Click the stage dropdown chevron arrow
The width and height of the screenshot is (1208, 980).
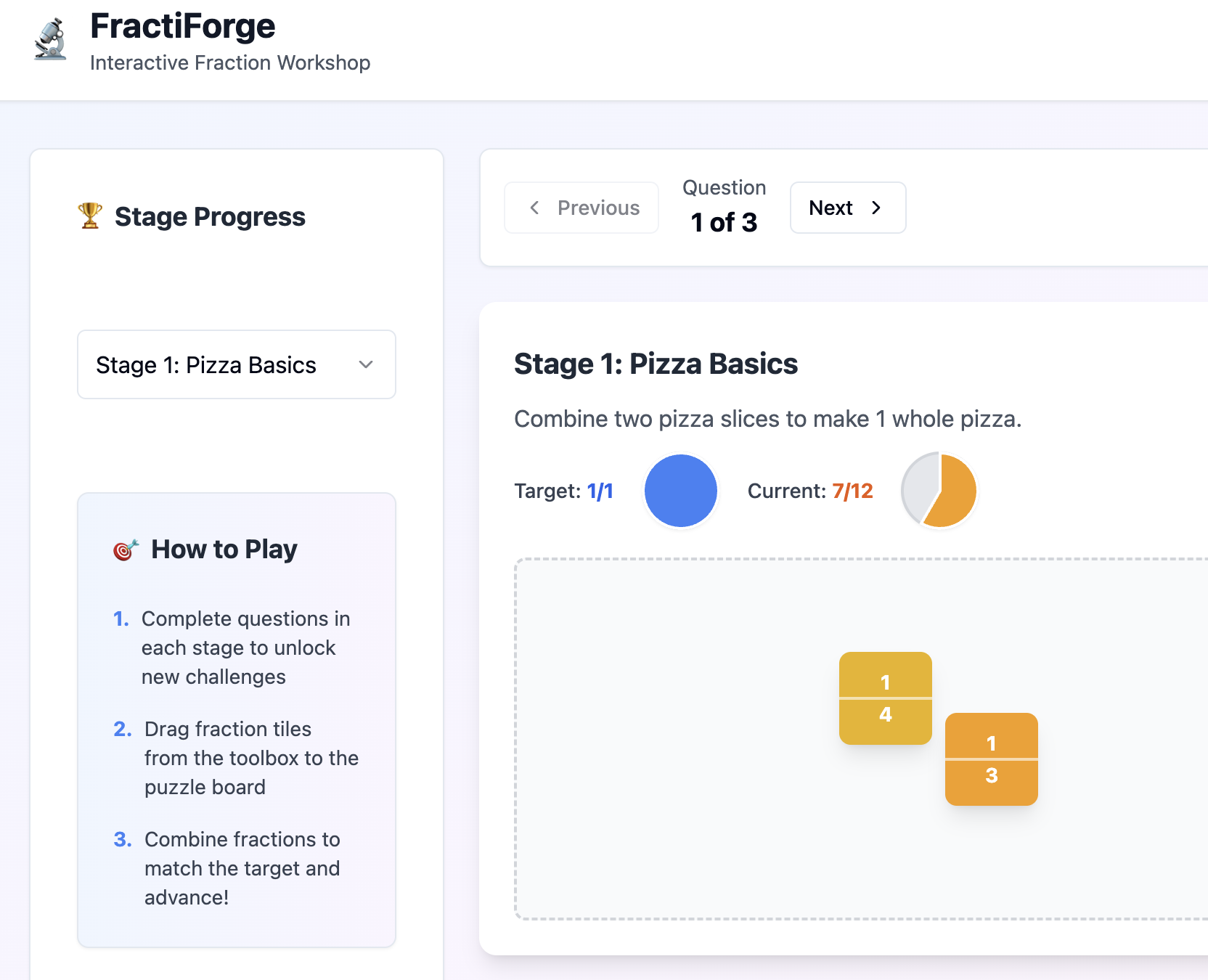coord(366,364)
